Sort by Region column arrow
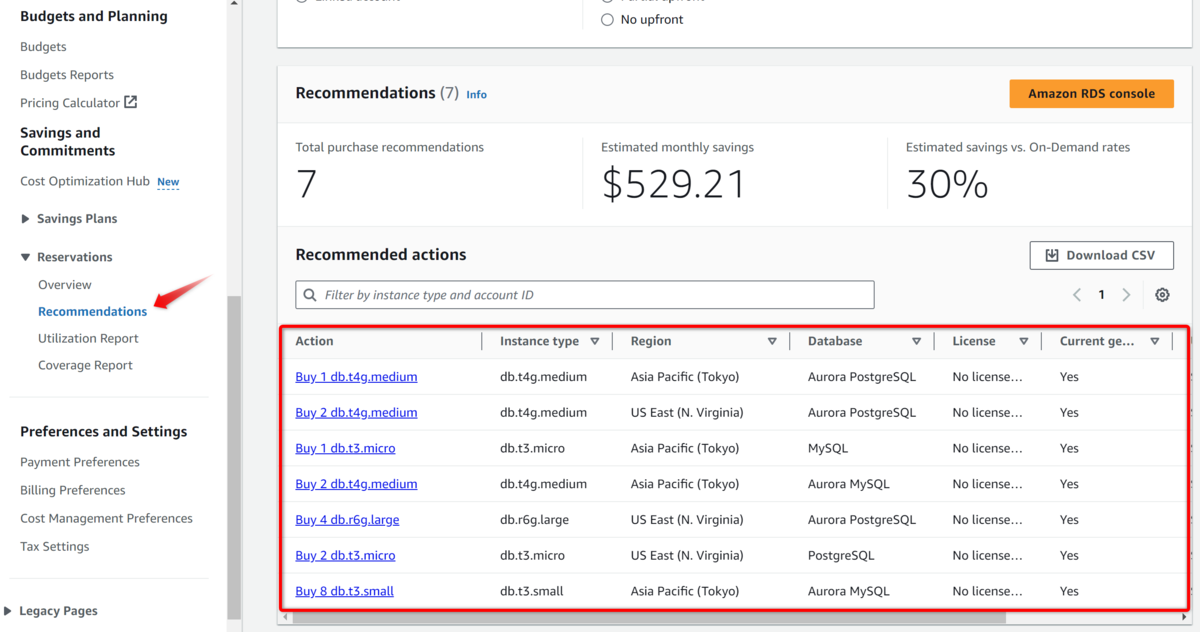 click(x=772, y=341)
